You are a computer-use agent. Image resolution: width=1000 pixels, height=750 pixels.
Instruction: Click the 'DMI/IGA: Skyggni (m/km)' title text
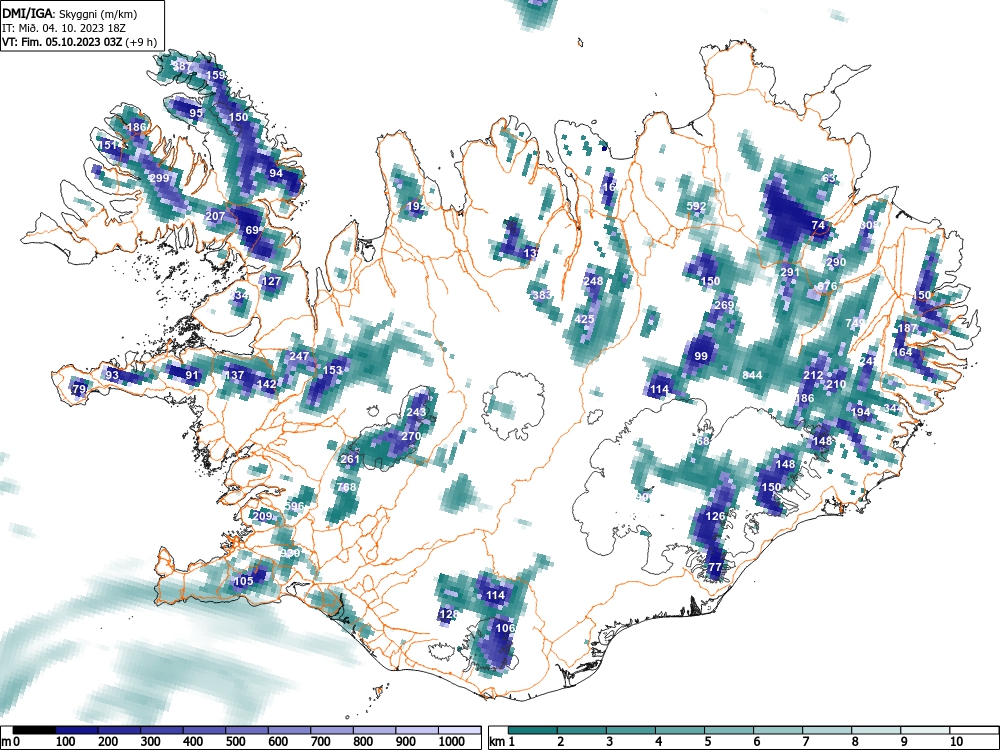click(70, 14)
